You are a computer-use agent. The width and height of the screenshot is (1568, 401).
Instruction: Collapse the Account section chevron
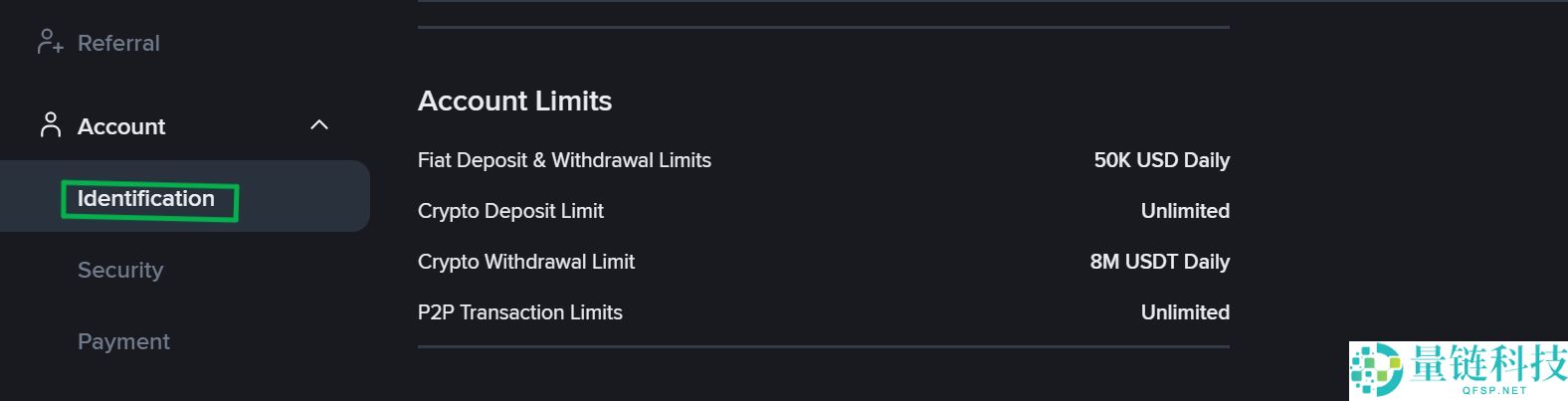click(319, 125)
